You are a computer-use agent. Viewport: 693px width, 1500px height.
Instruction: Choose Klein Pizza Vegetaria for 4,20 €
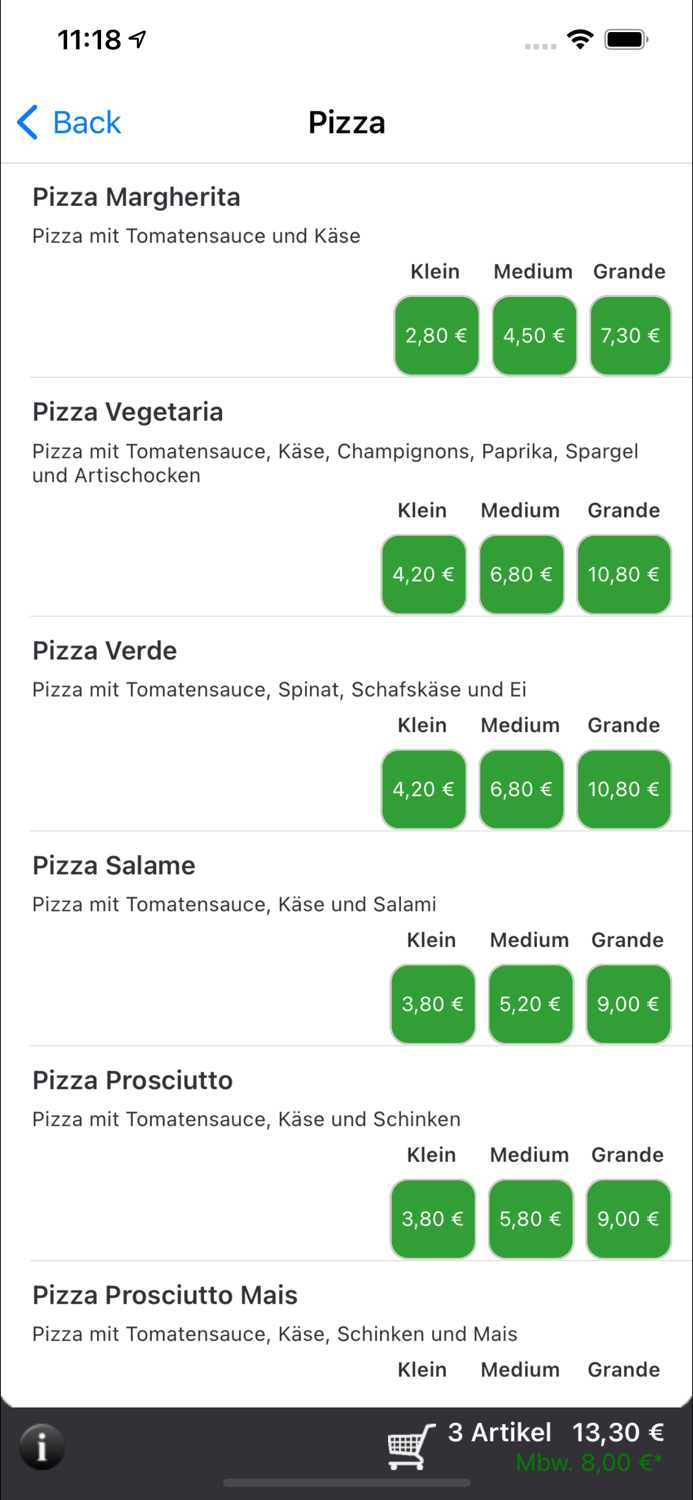[x=423, y=574]
